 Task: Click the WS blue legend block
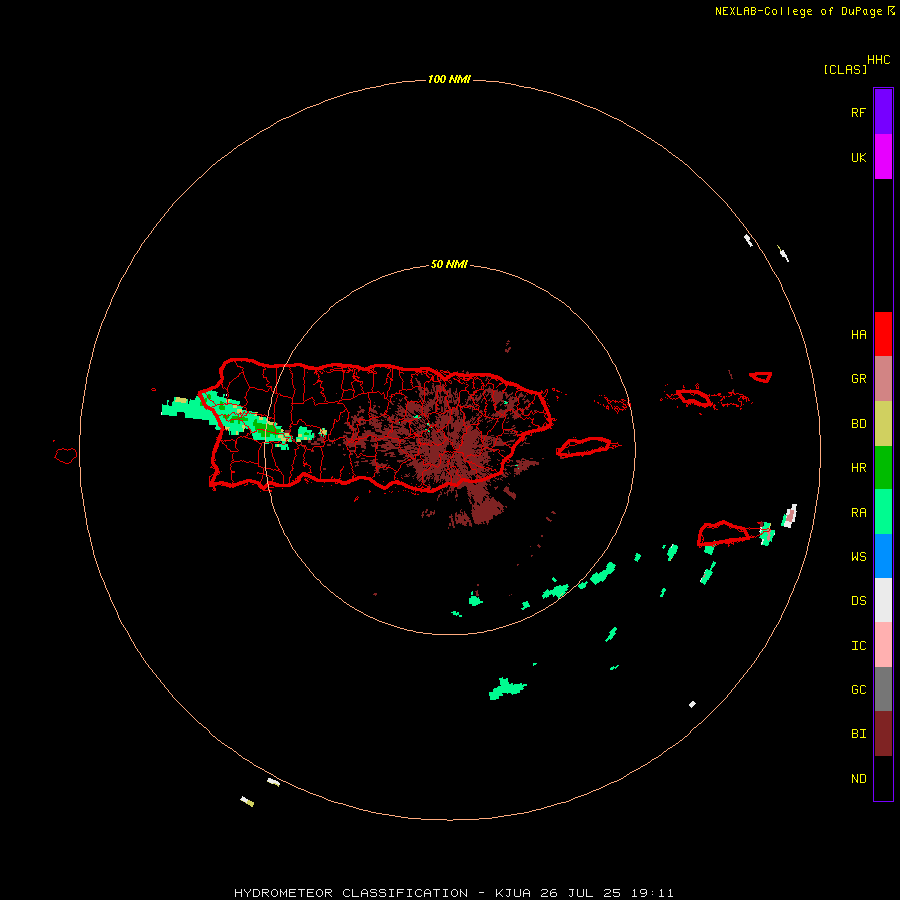(x=883, y=556)
